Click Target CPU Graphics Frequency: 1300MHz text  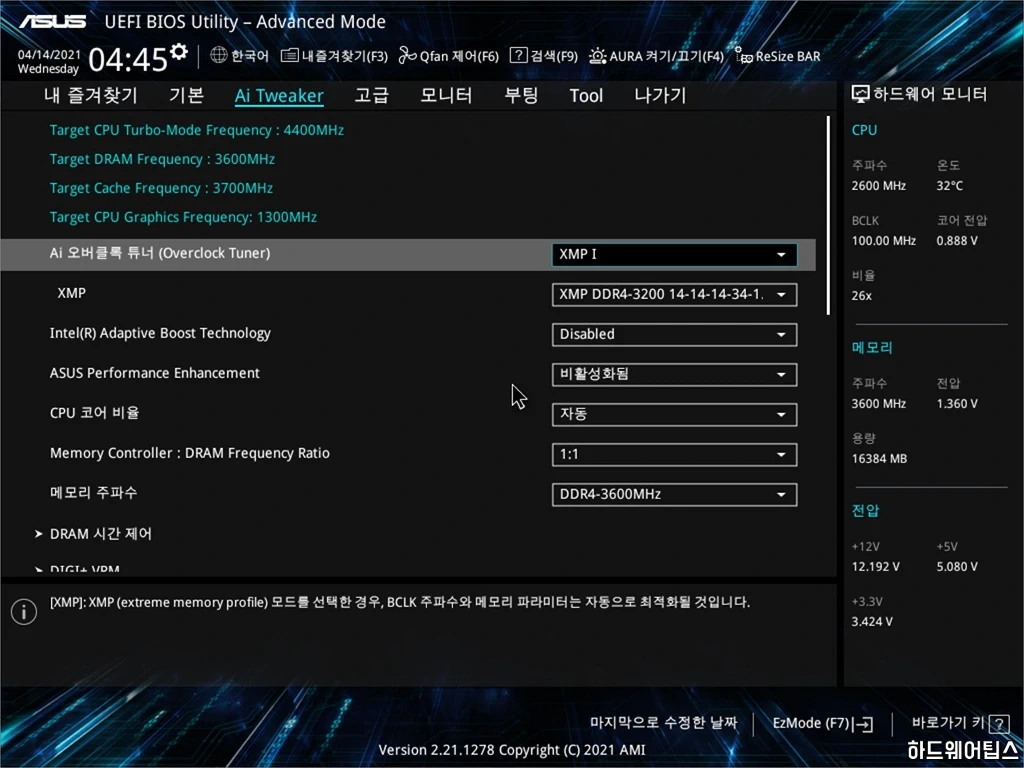[184, 217]
